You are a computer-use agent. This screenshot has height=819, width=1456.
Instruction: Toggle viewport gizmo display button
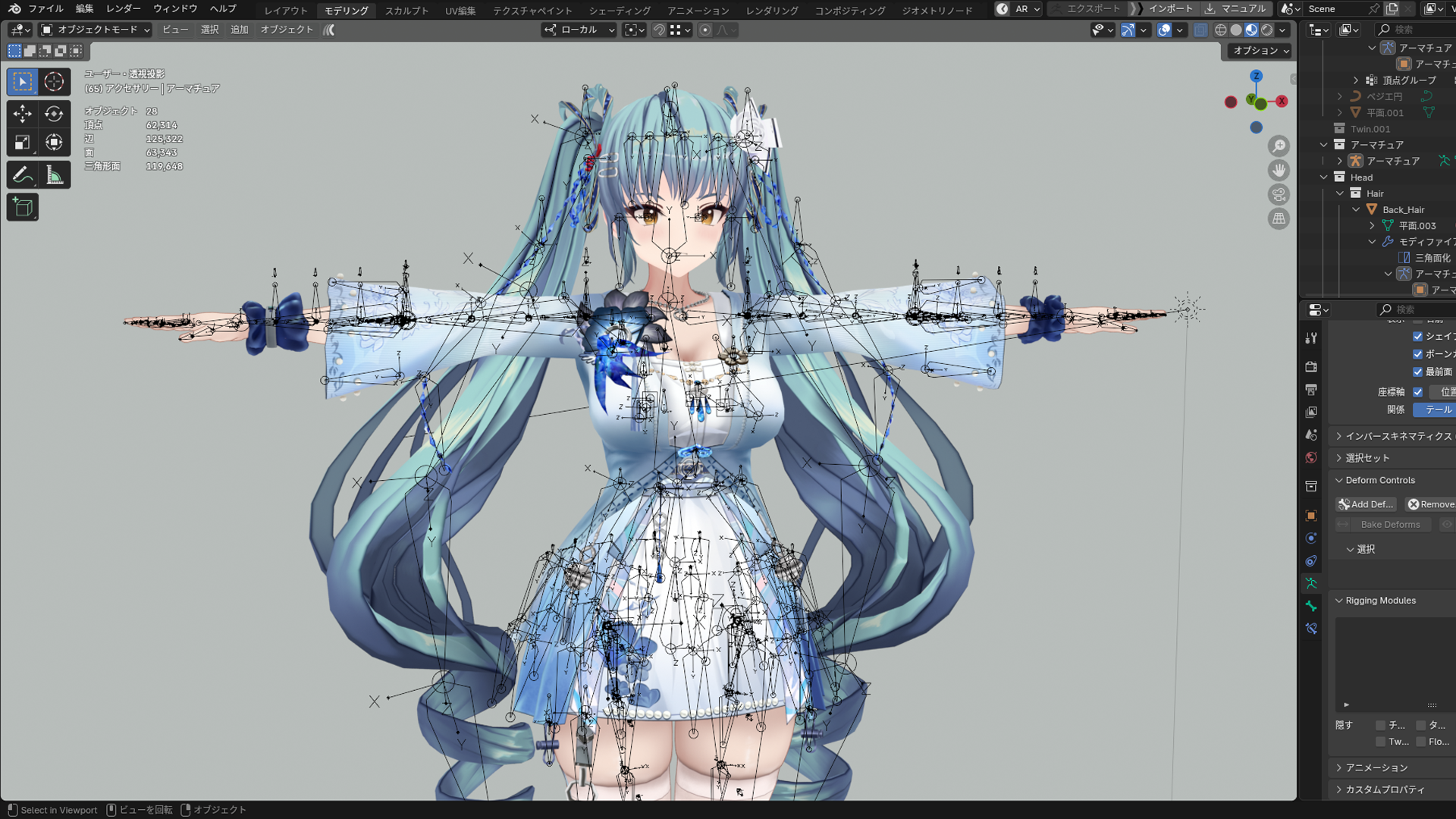pyautogui.click(x=1128, y=30)
